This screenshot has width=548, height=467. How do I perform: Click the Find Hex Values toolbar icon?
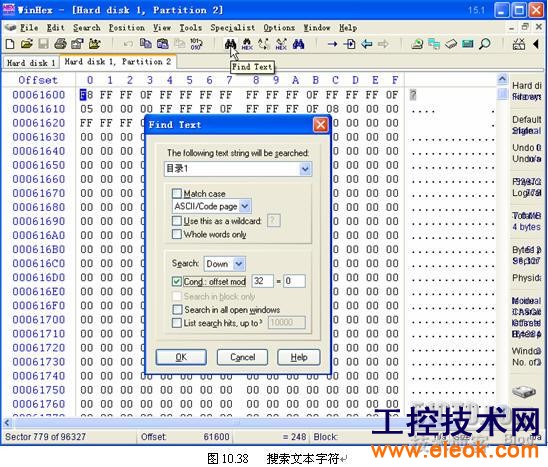(247, 44)
